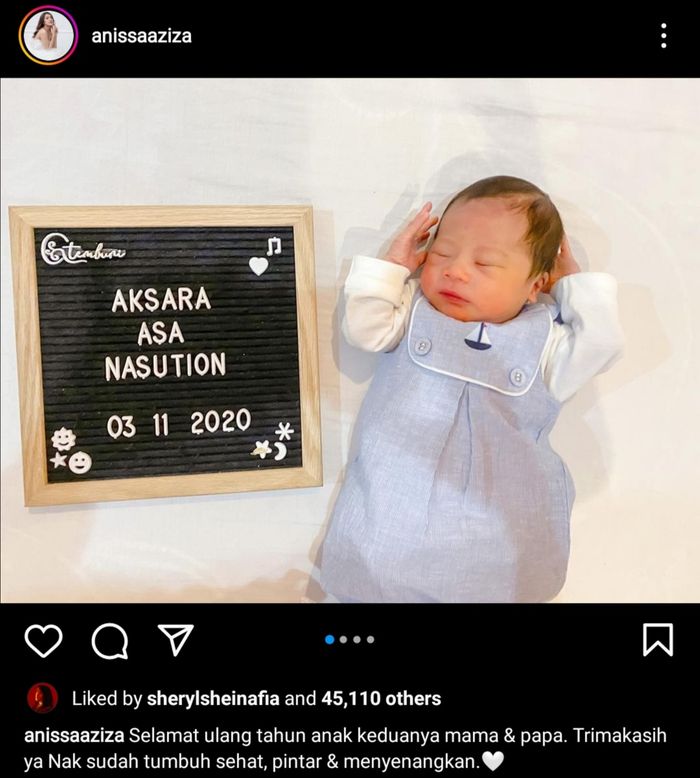Tap the caption text starting Selamat ulang tahun
This screenshot has width=700, height=778.
point(345,748)
